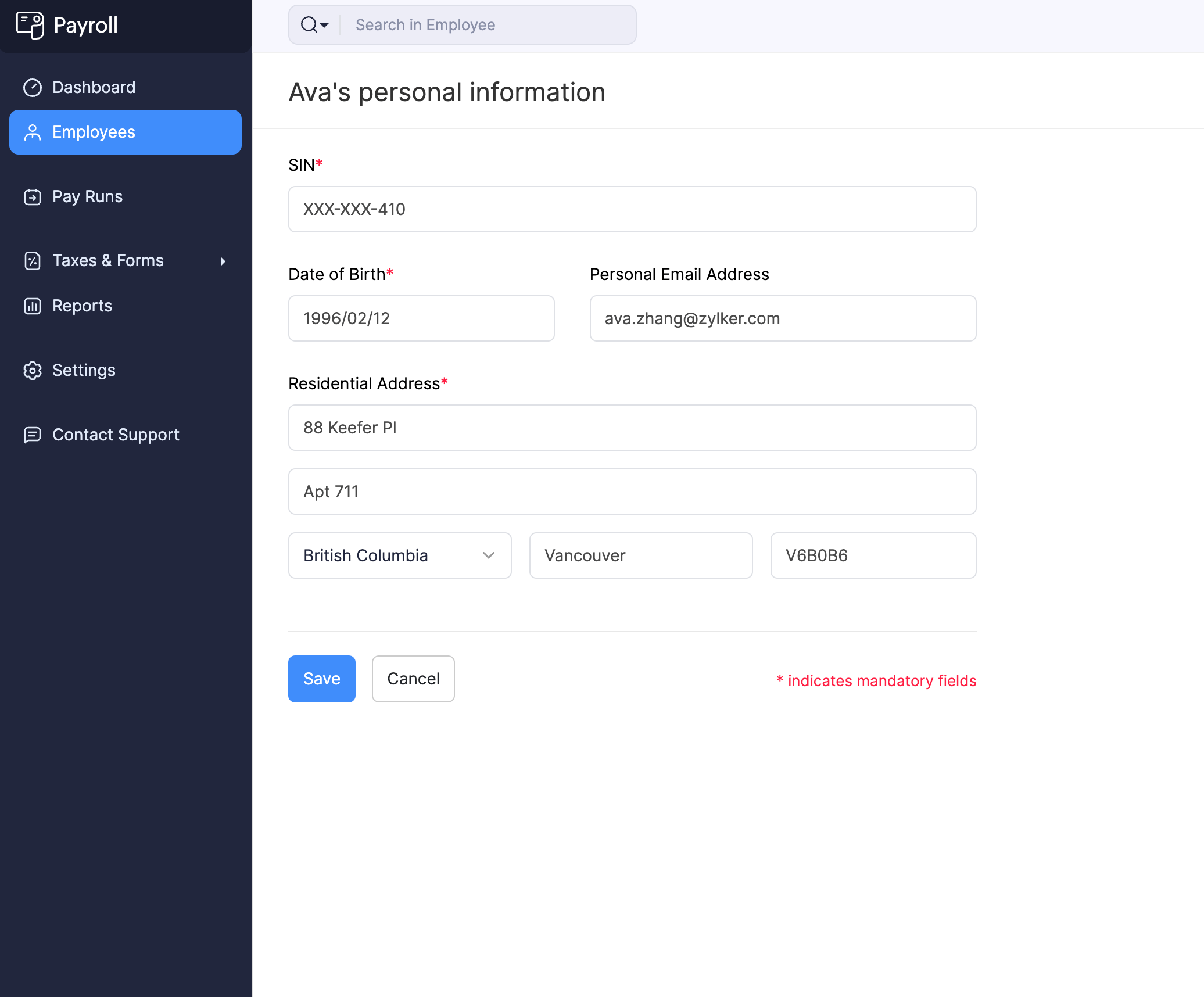Click the Contact Support chat icon
Screen dimensions: 1204x997
point(33,435)
